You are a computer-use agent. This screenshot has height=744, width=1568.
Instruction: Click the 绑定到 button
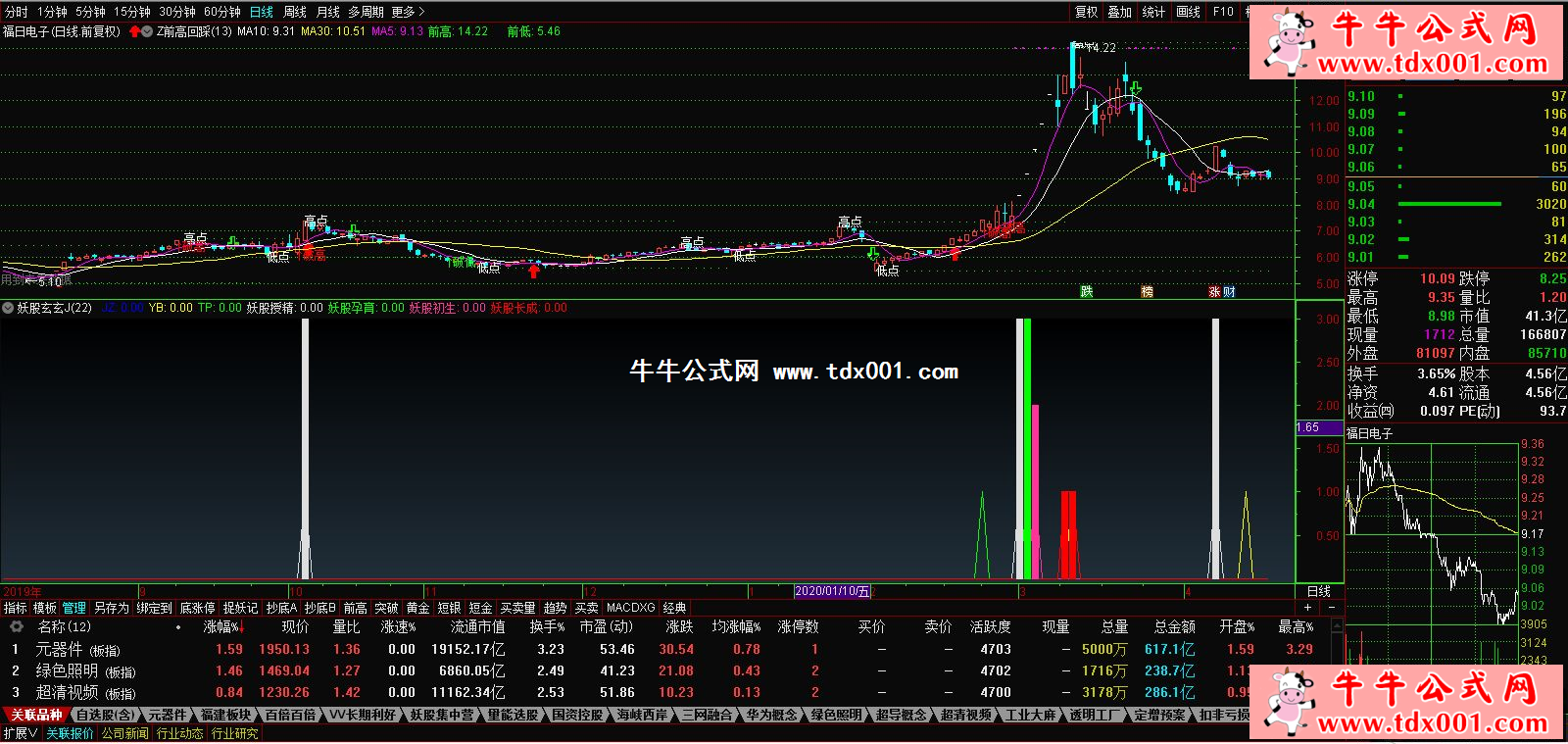point(154,608)
